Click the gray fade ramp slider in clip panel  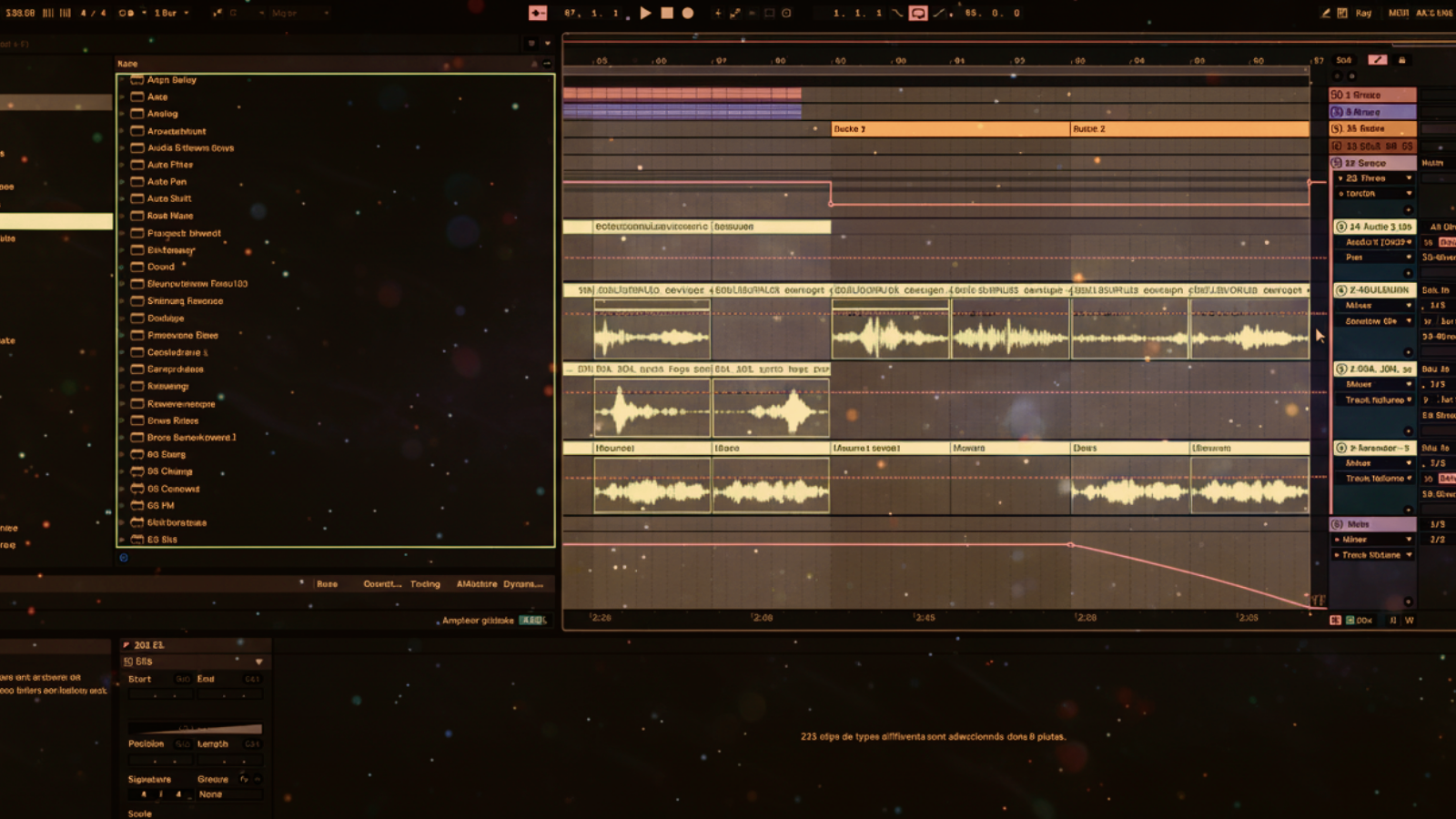[195, 729]
